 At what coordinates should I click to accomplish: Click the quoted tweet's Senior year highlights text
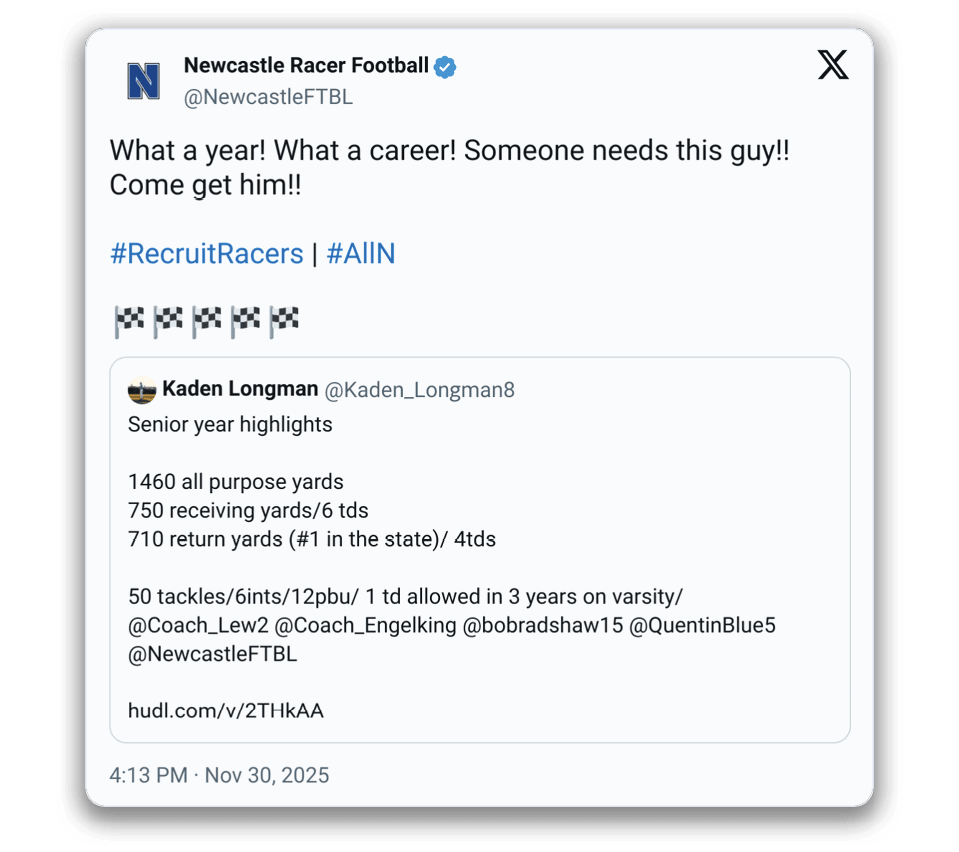tap(230, 424)
